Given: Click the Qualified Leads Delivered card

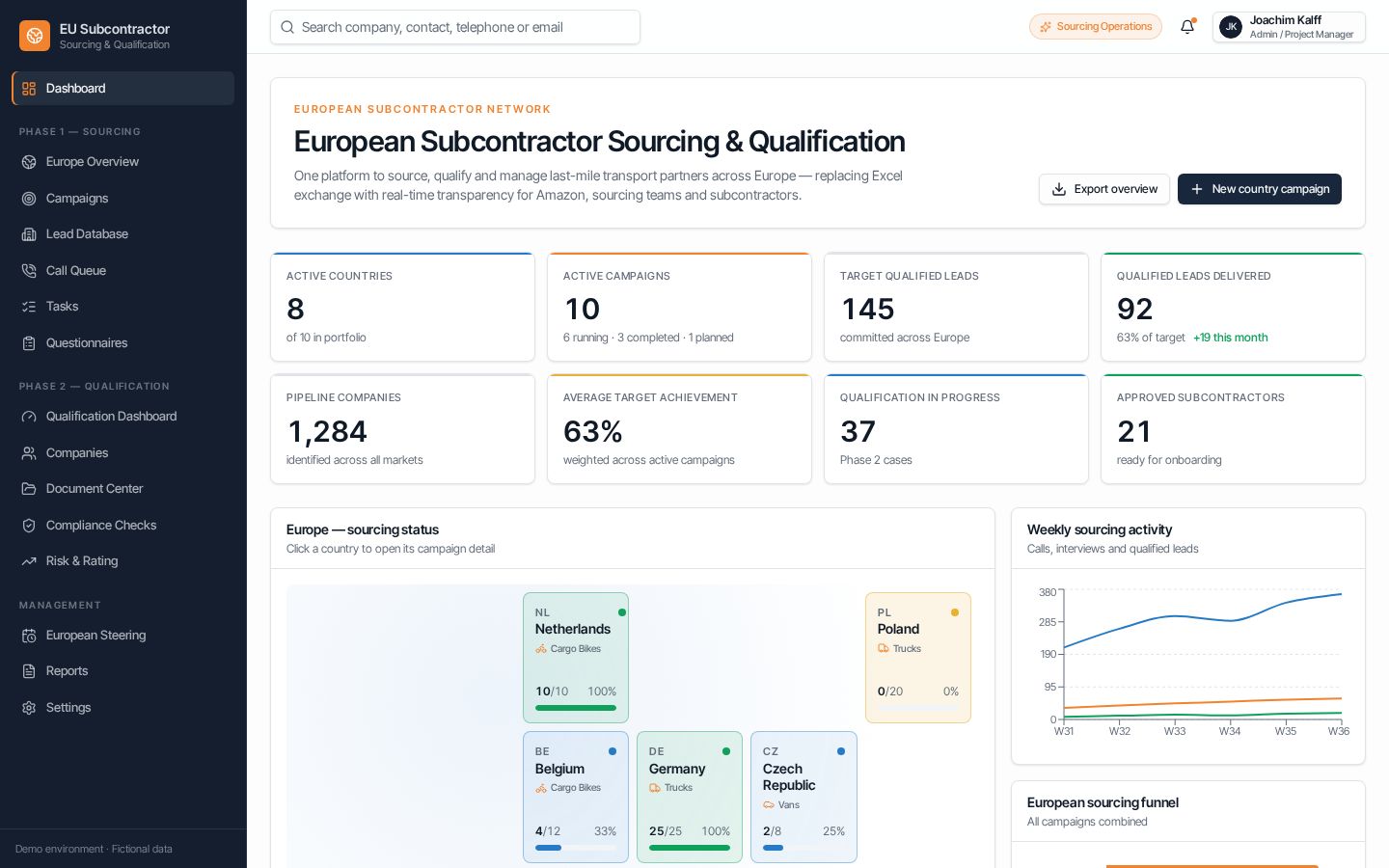Looking at the screenshot, I should tap(1233, 307).
